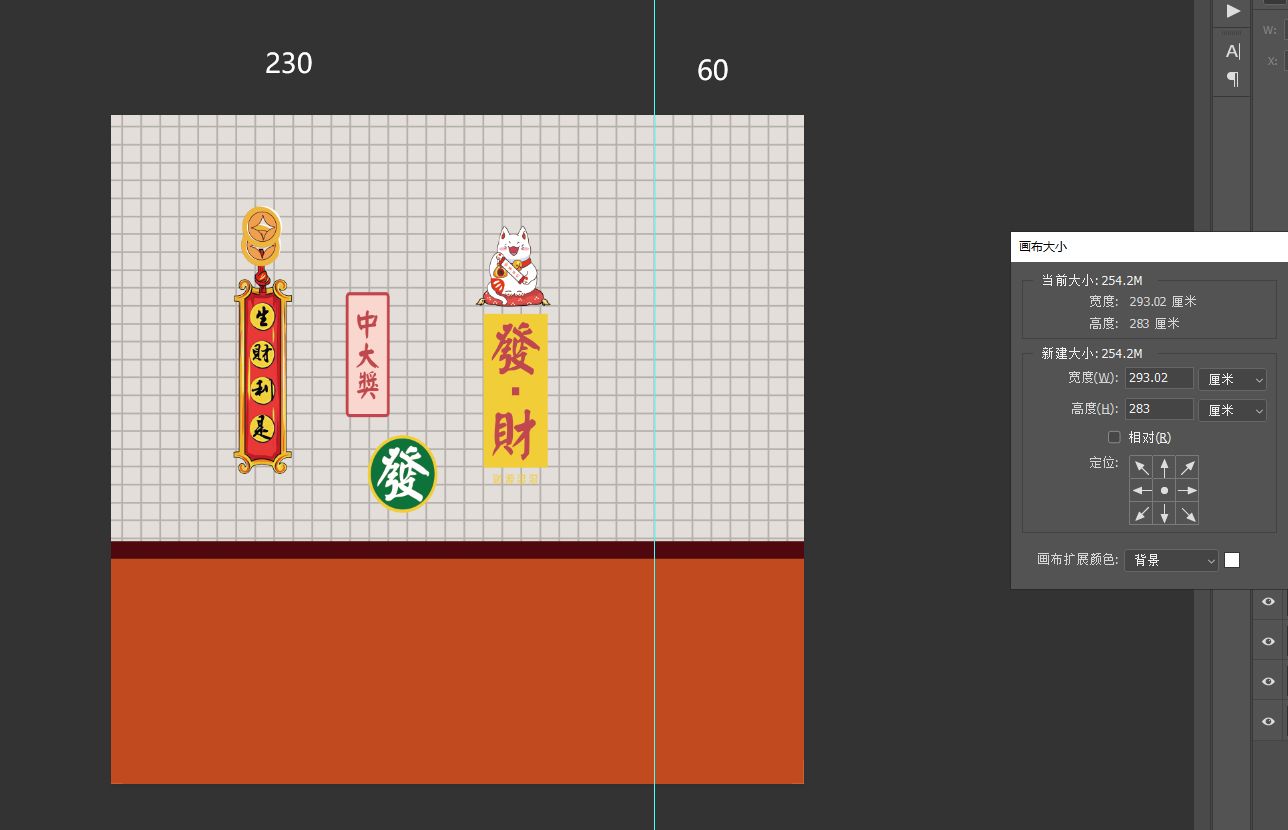Anchor canvas to the top-right arrow
Viewport: 1288px width, 830px height.
point(1187,468)
